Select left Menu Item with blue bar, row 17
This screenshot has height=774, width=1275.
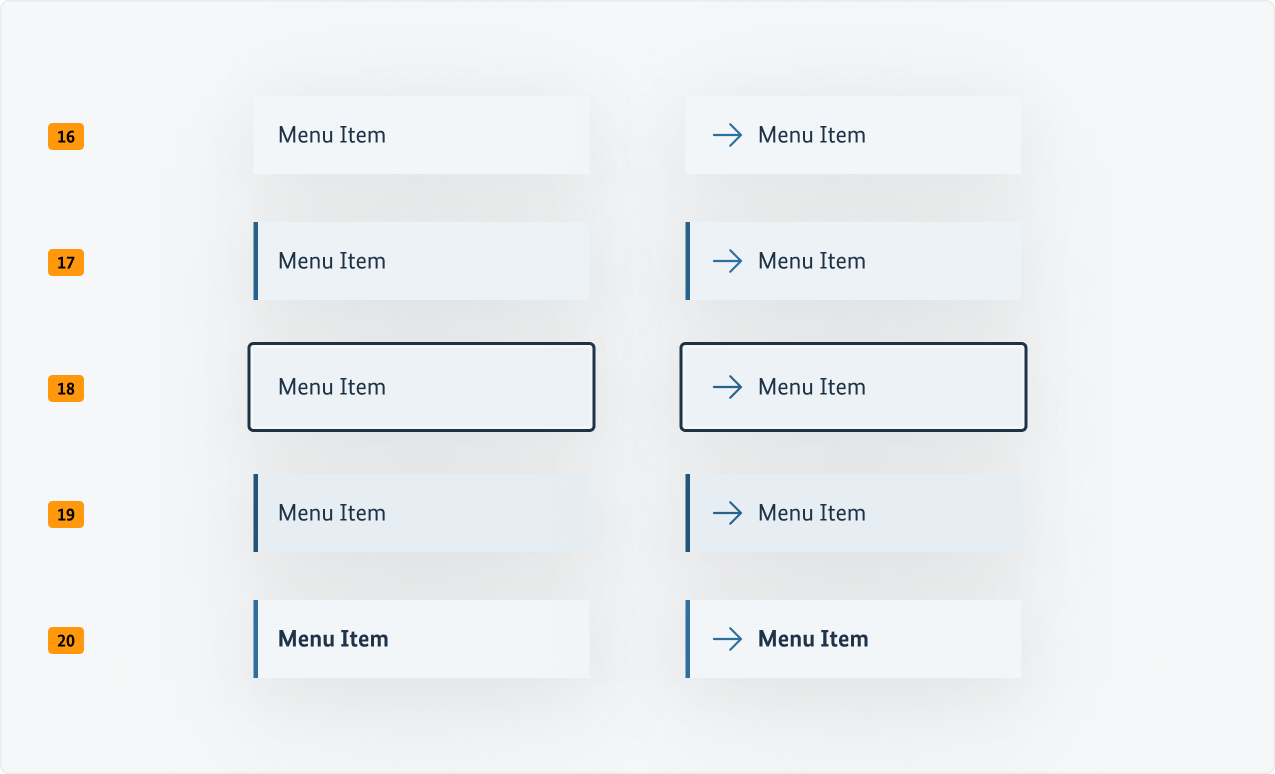point(421,261)
